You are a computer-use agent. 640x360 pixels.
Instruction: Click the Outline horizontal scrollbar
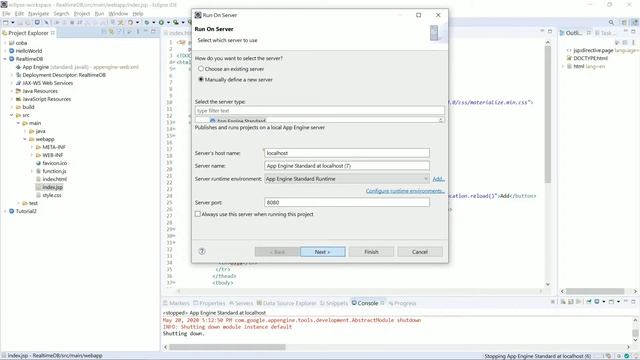tap(595, 291)
